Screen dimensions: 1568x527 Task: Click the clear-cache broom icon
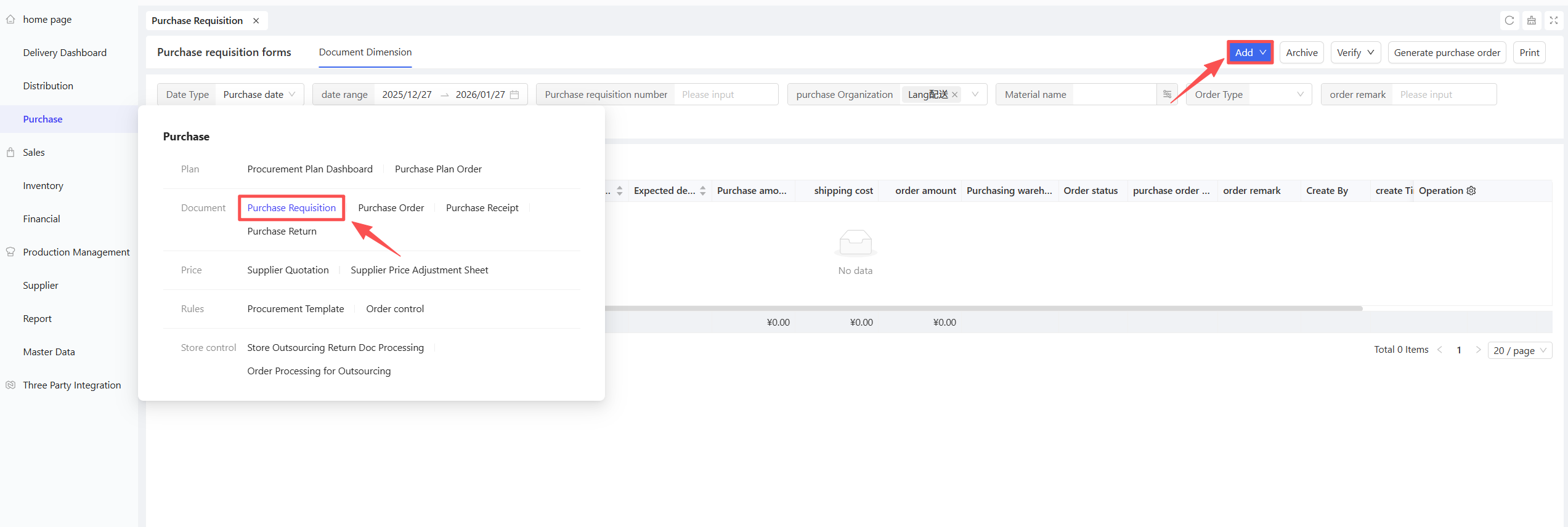click(x=1531, y=20)
